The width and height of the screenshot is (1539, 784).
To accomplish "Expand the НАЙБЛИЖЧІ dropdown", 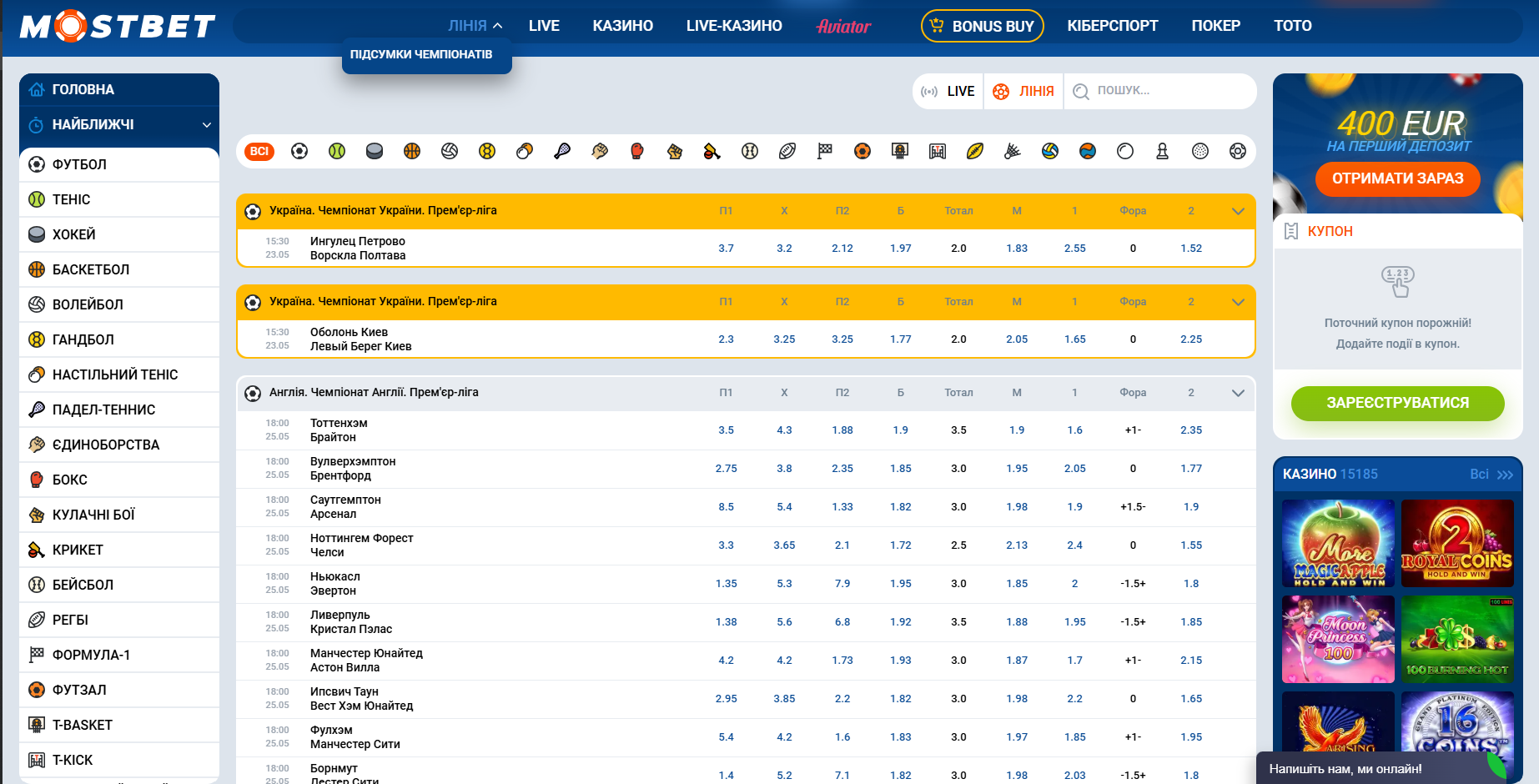I will click(x=119, y=124).
